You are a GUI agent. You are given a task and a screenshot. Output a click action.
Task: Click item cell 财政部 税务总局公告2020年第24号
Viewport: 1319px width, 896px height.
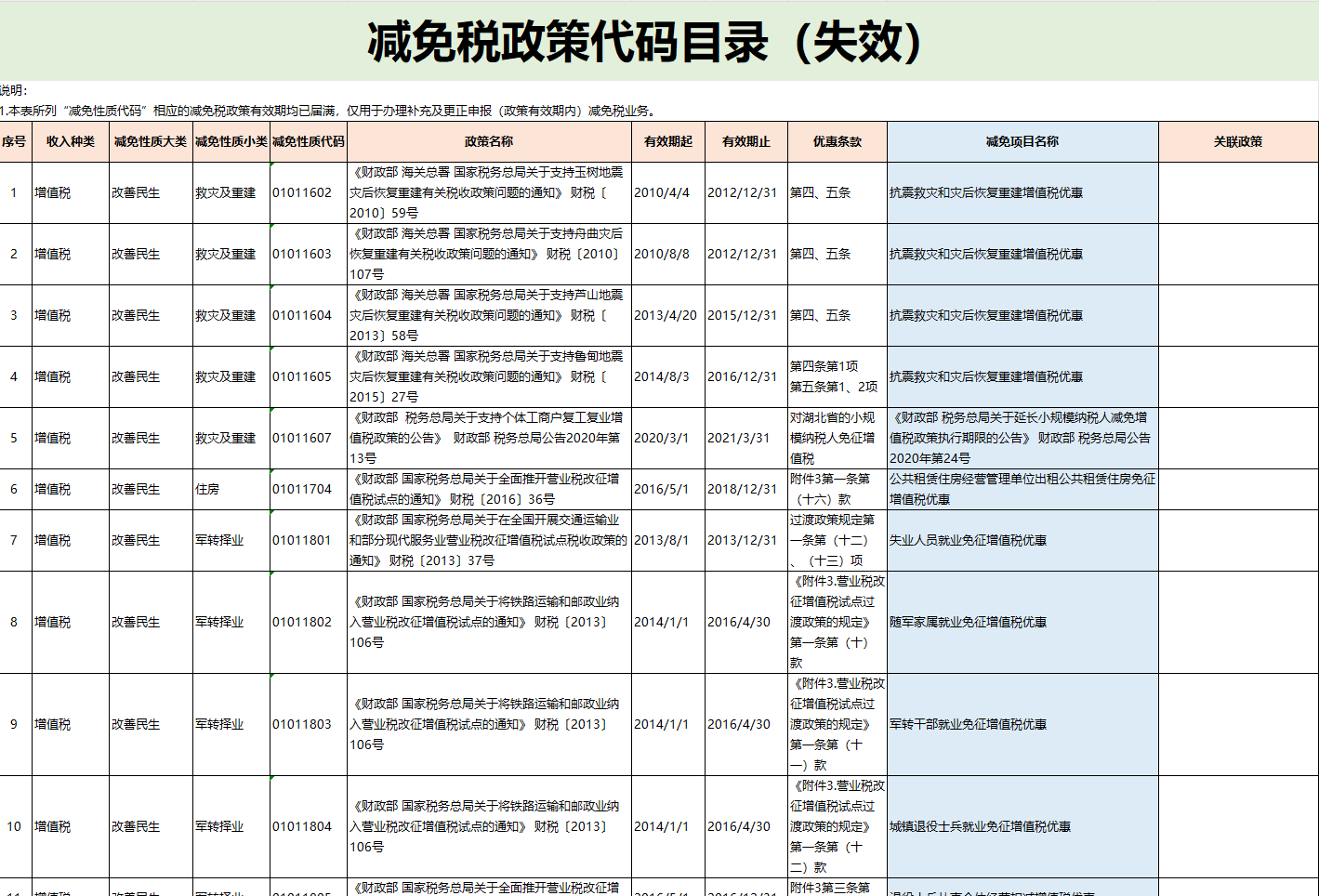(1022, 438)
